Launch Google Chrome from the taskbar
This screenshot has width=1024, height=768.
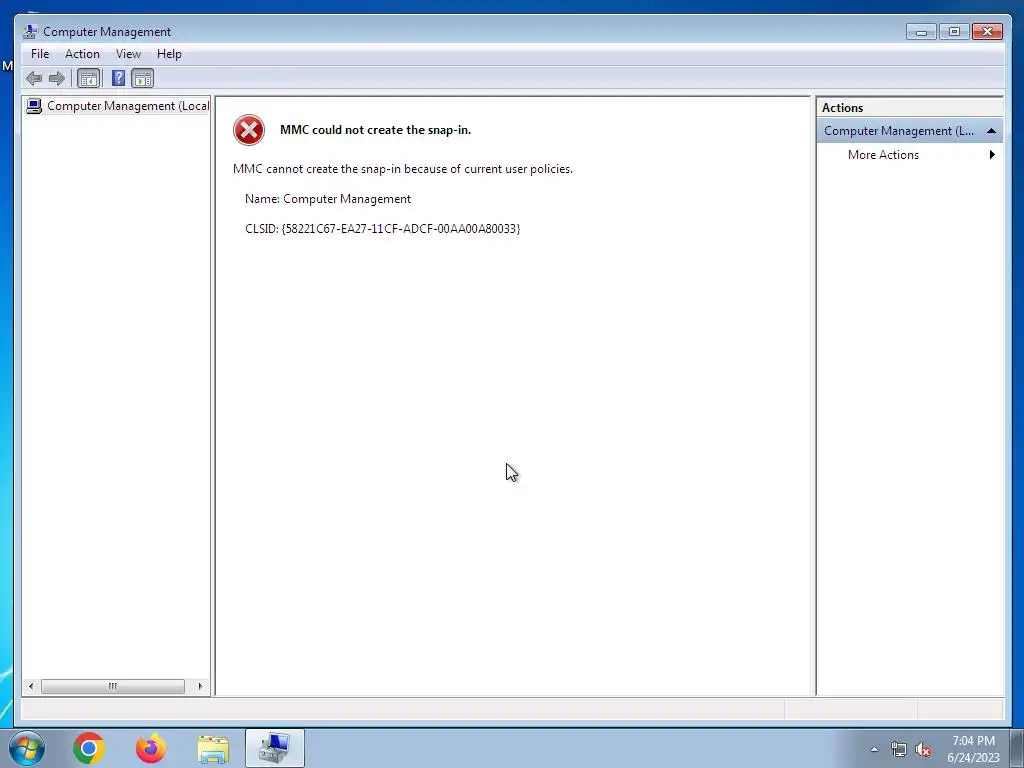(x=89, y=748)
